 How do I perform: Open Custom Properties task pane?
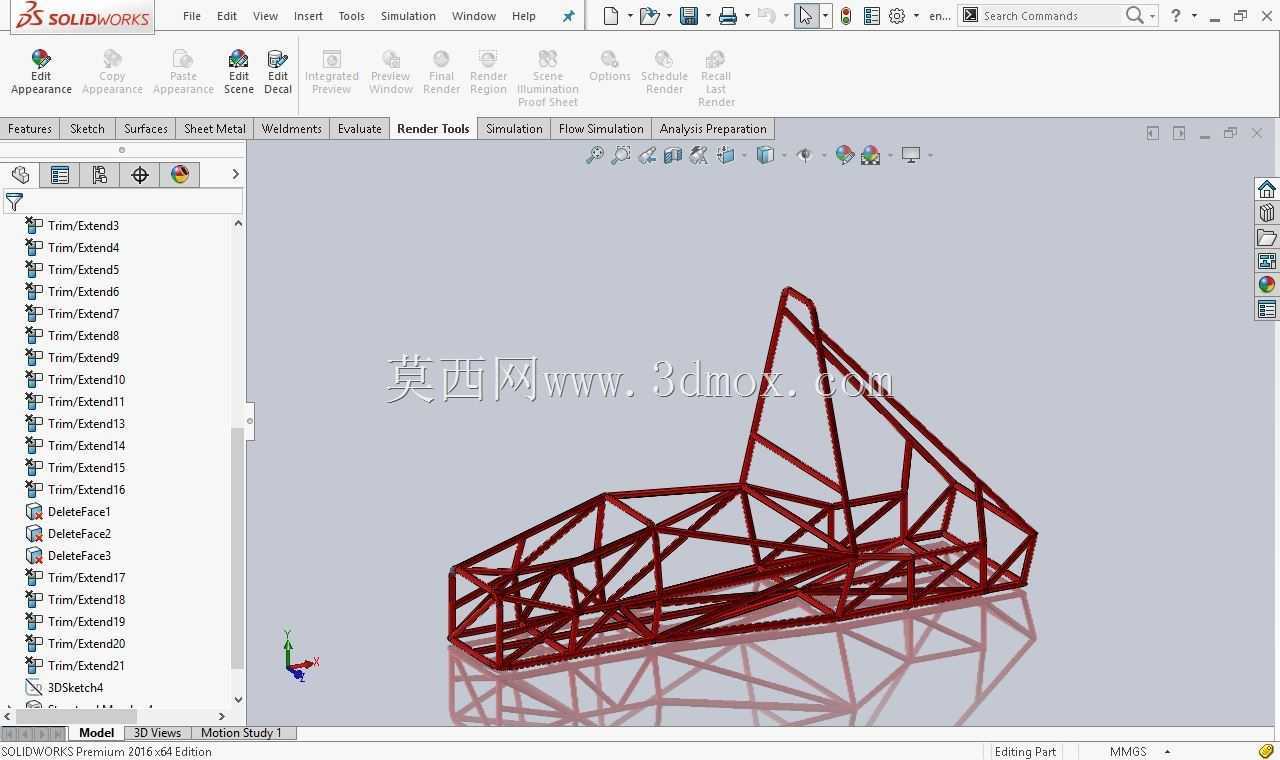[1267, 309]
